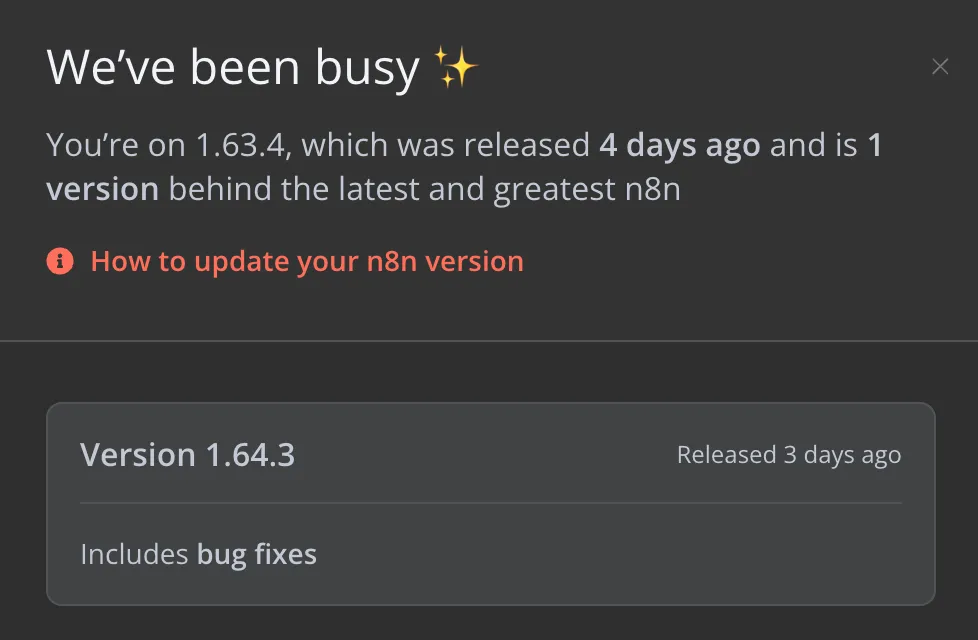Click the bold 4 days ago text
The image size is (978, 640).
(679, 146)
